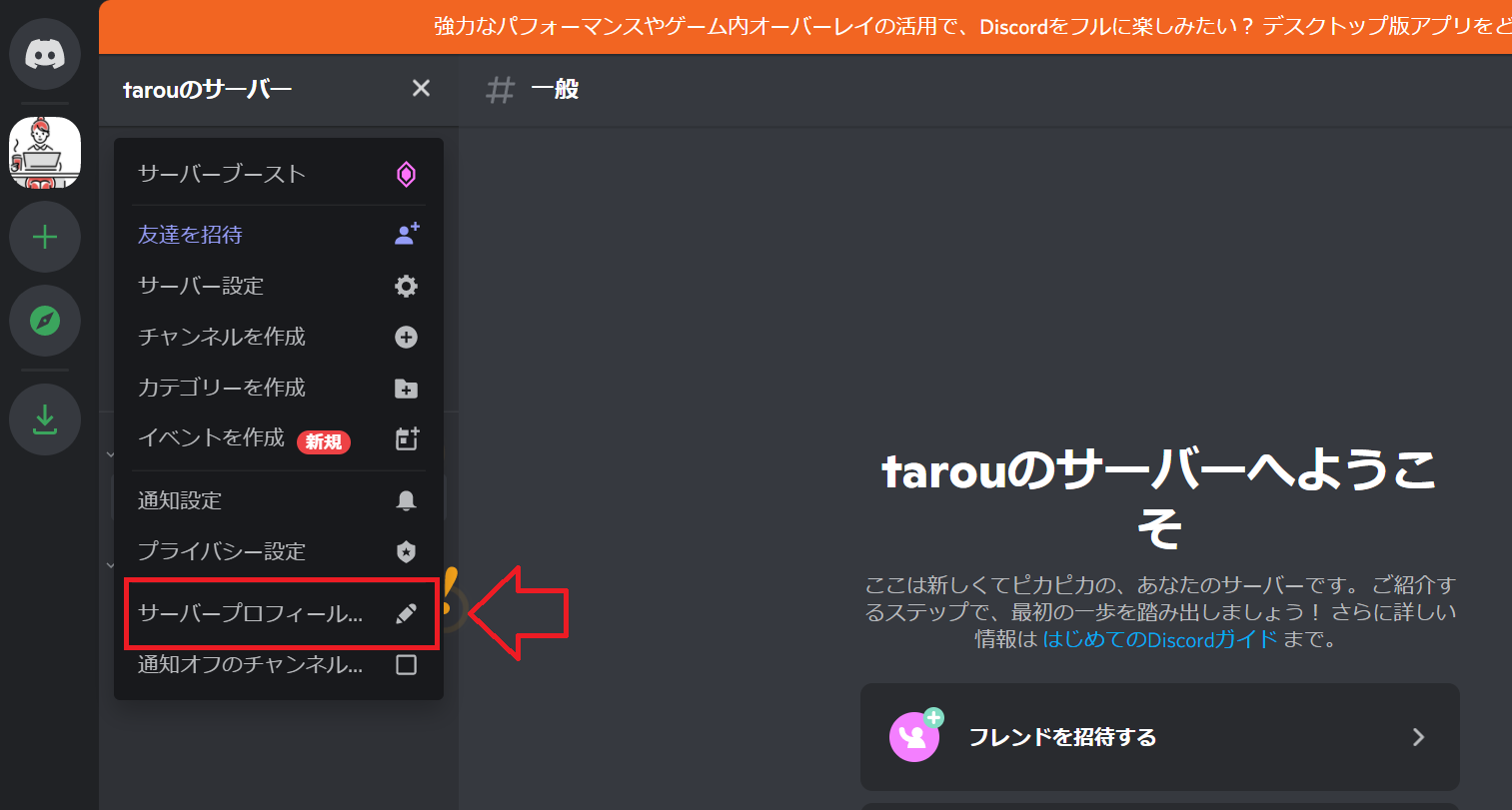The image size is (1512, 810).
Task: Open 通知設定 menu item
Action: coord(279,500)
